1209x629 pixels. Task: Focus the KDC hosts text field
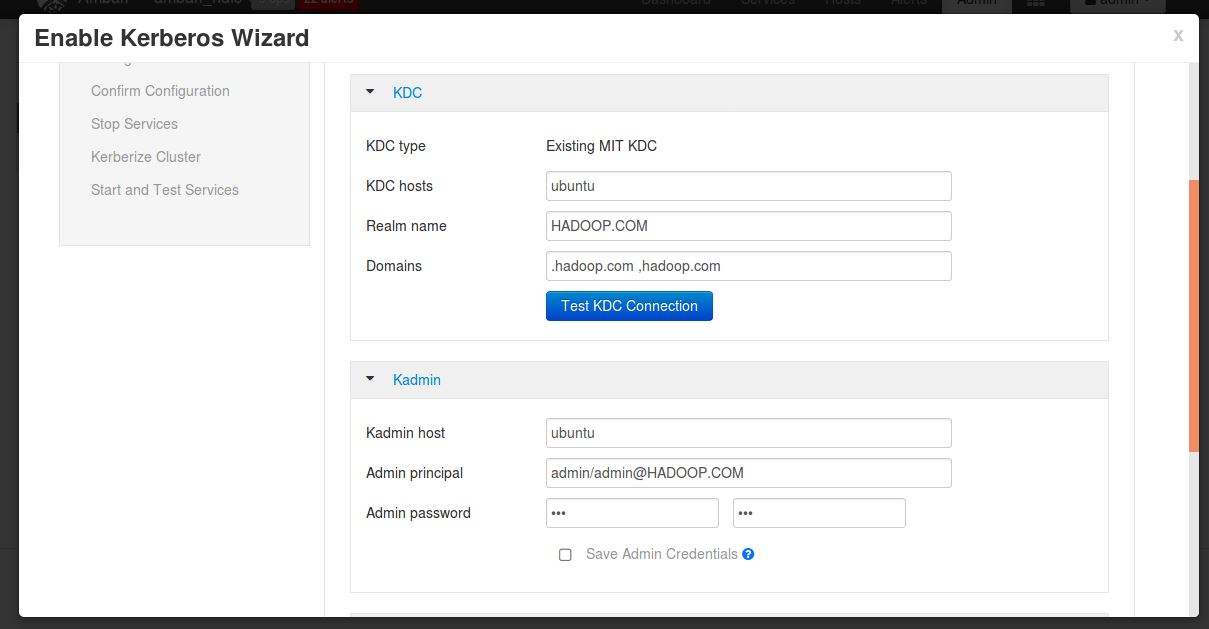coord(748,186)
